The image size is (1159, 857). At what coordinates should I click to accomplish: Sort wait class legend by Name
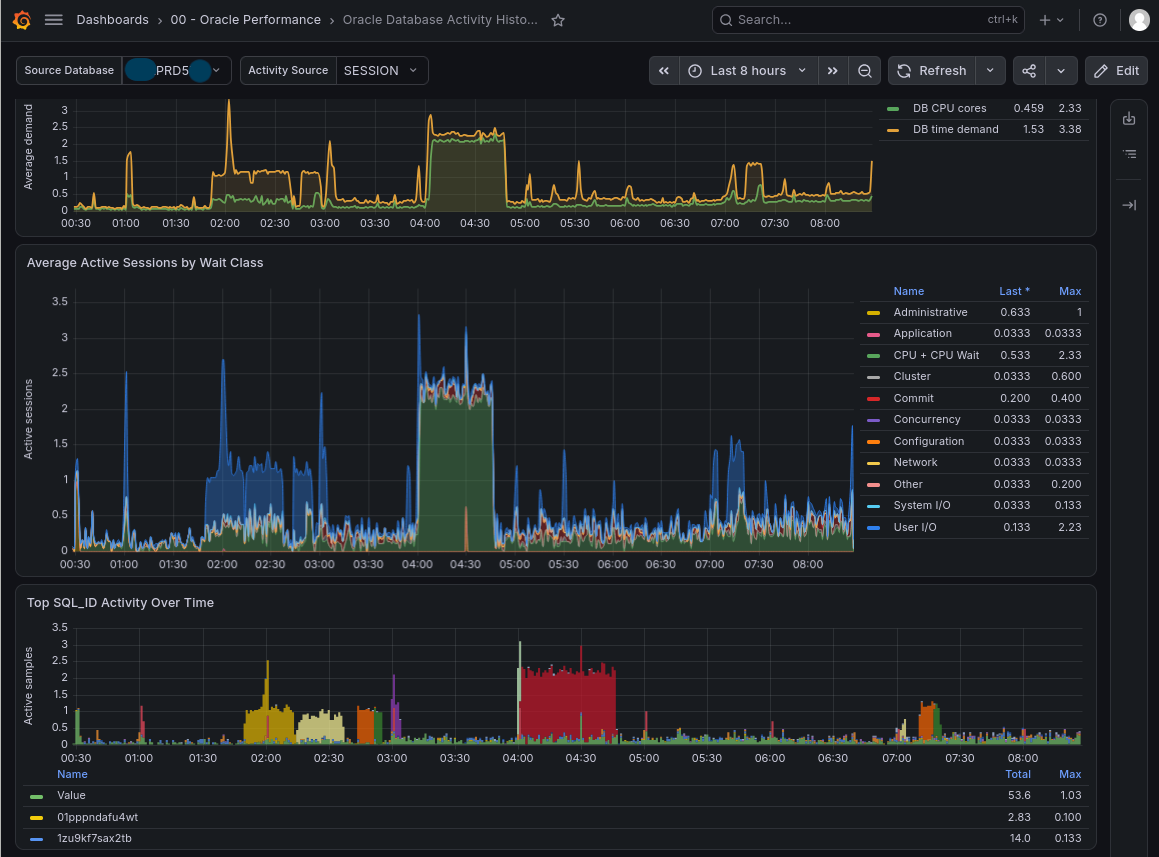coord(908,291)
